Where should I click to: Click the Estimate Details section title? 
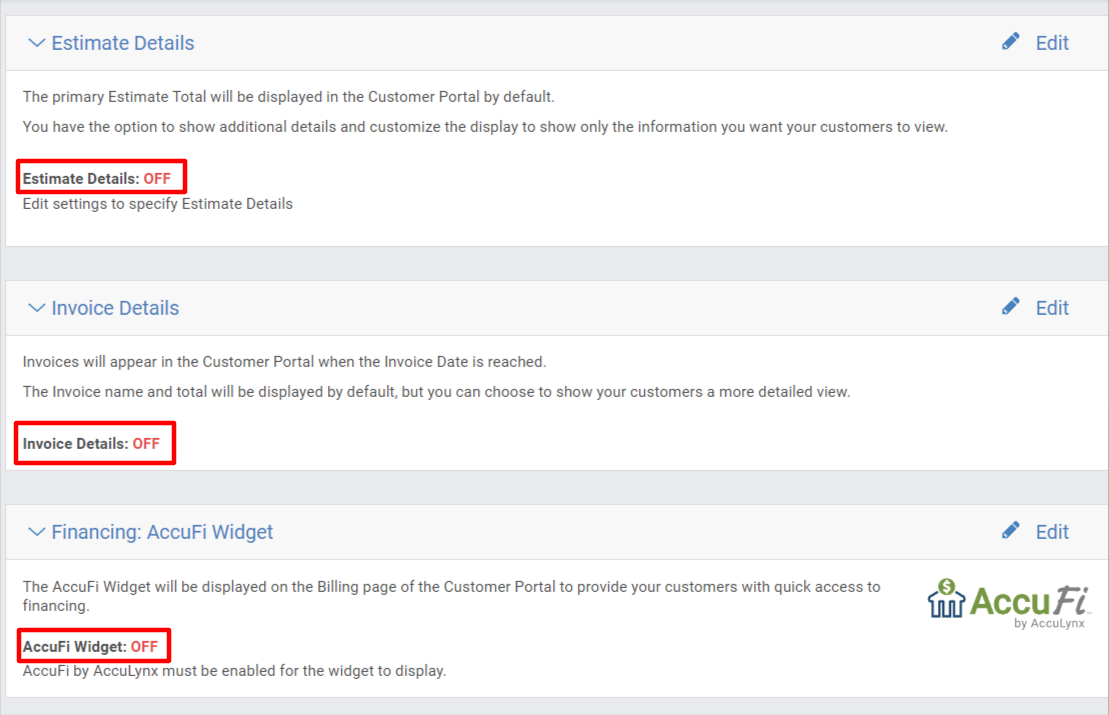122,43
